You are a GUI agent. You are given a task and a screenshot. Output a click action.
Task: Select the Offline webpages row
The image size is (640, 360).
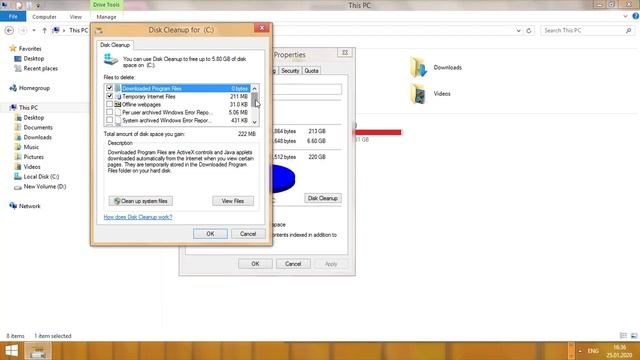pyautogui.click(x=178, y=104)
